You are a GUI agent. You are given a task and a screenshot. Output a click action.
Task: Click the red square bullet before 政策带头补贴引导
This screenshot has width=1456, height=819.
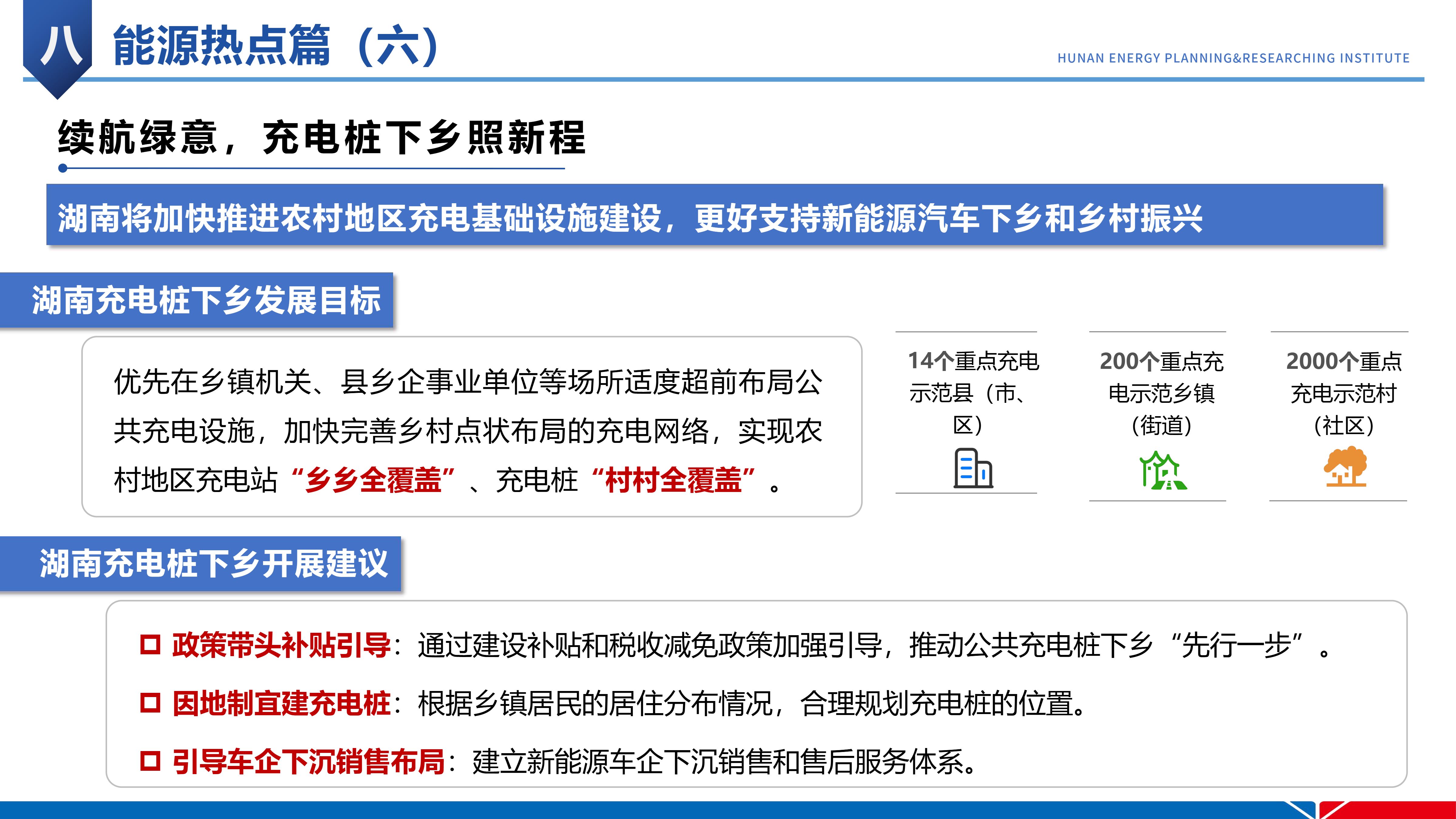150,644
